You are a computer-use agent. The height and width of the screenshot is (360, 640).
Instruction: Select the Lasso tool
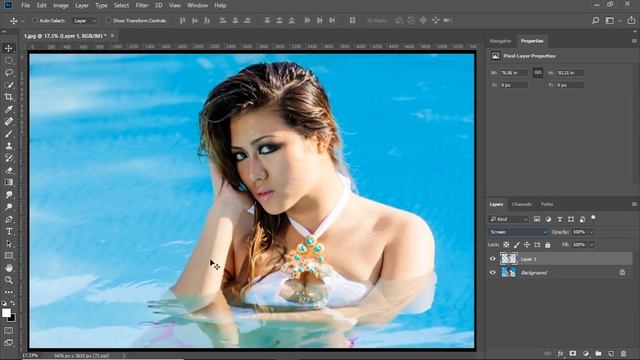(x=9, y=73)
